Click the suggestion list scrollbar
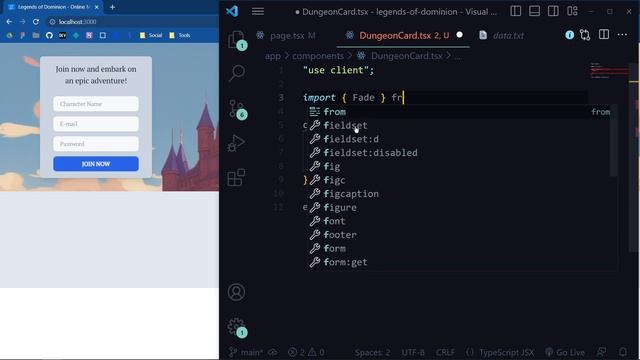The width and height of the screenshot is (640, 360). tap(614, 141)
